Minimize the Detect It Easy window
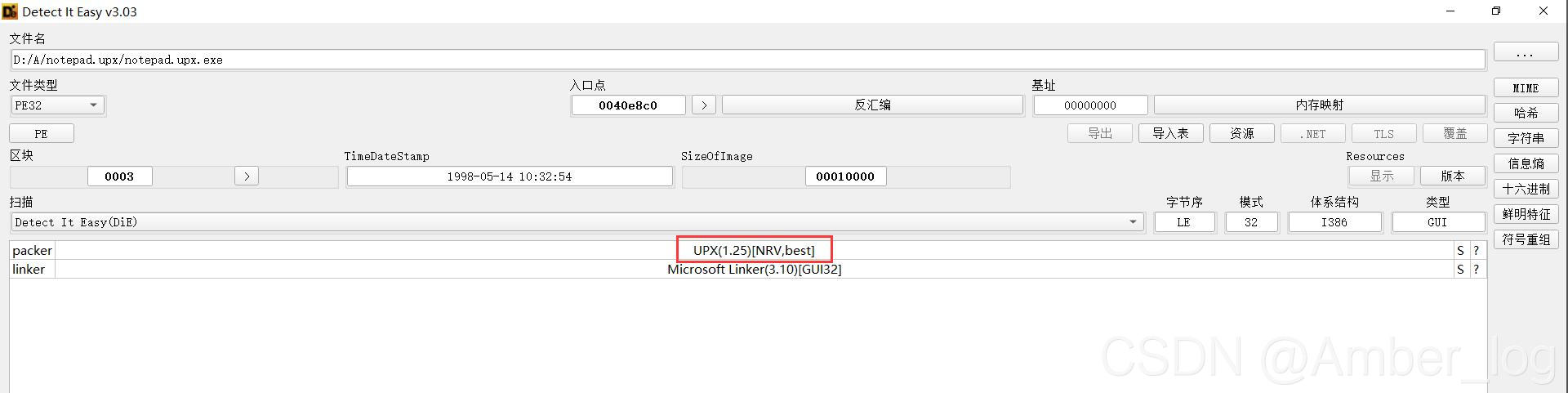This screenshot has height=393, width=1568. click(1450, 11)
